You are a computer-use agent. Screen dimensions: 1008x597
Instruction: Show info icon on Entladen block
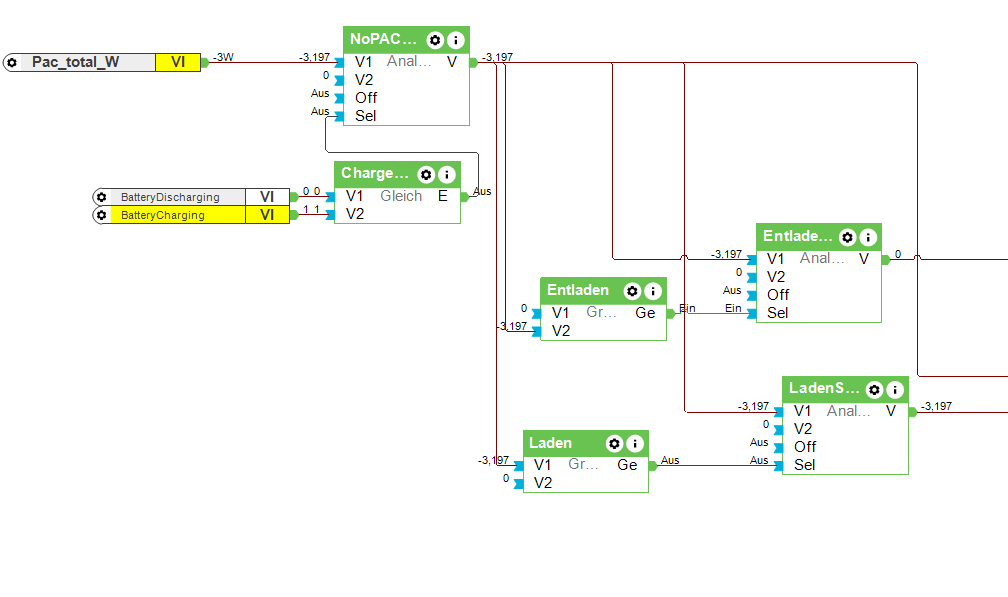[653, 291]
